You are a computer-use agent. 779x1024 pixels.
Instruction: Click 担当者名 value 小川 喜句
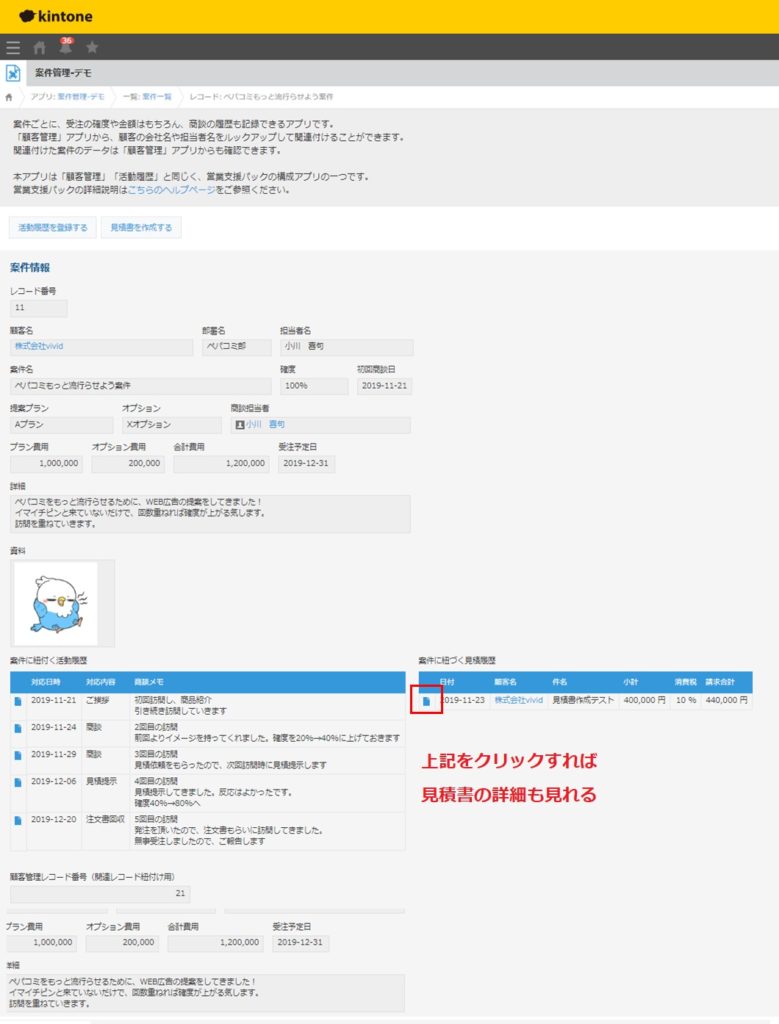pos(347,347)
